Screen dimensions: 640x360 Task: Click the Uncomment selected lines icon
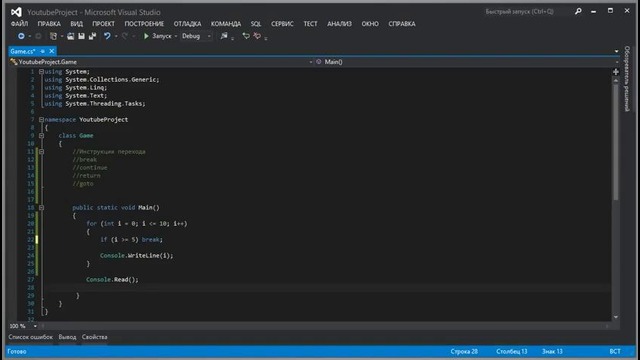[x=257, y=36]
